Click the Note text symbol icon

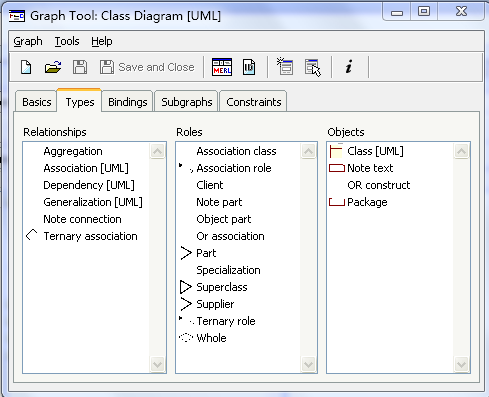click(337, 168)
